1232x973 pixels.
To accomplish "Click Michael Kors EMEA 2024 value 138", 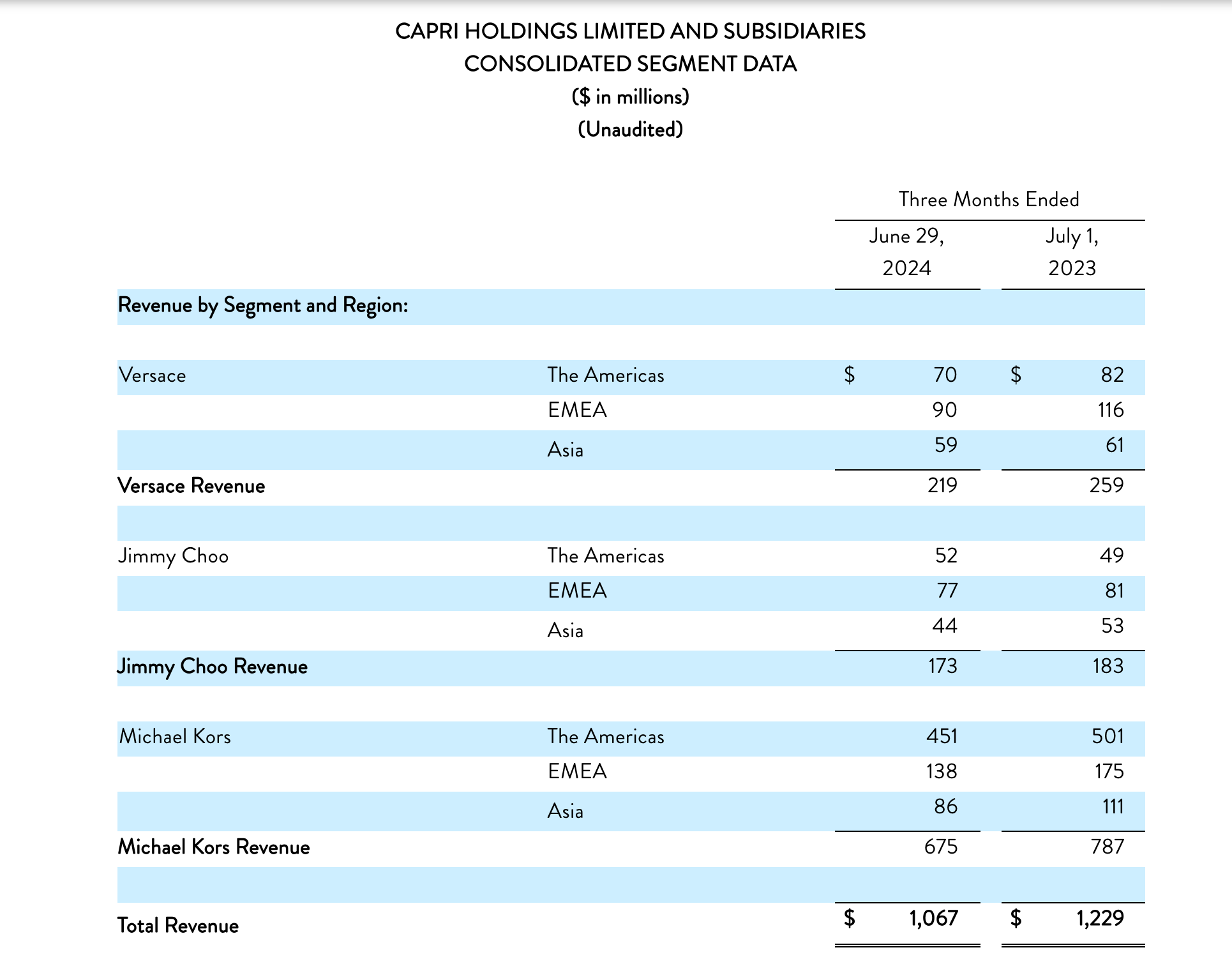I will pyautogui.click(x=942, y=771).
